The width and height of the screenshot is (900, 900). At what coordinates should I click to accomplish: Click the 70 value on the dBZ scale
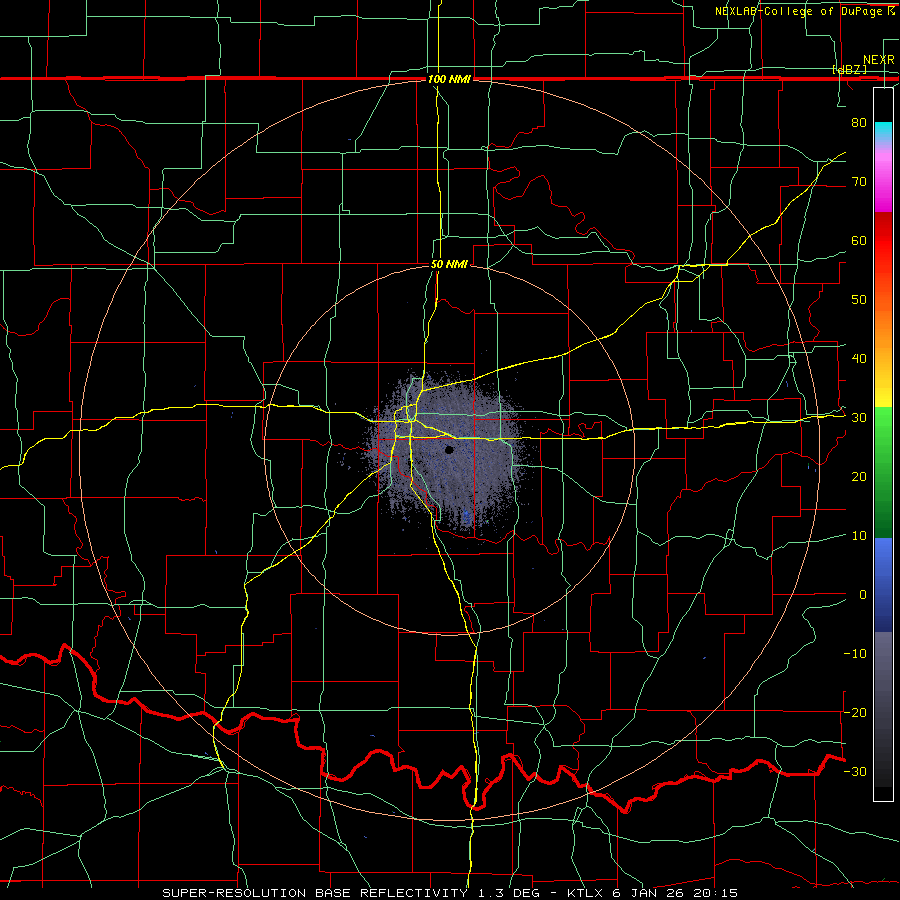(859, 182)
